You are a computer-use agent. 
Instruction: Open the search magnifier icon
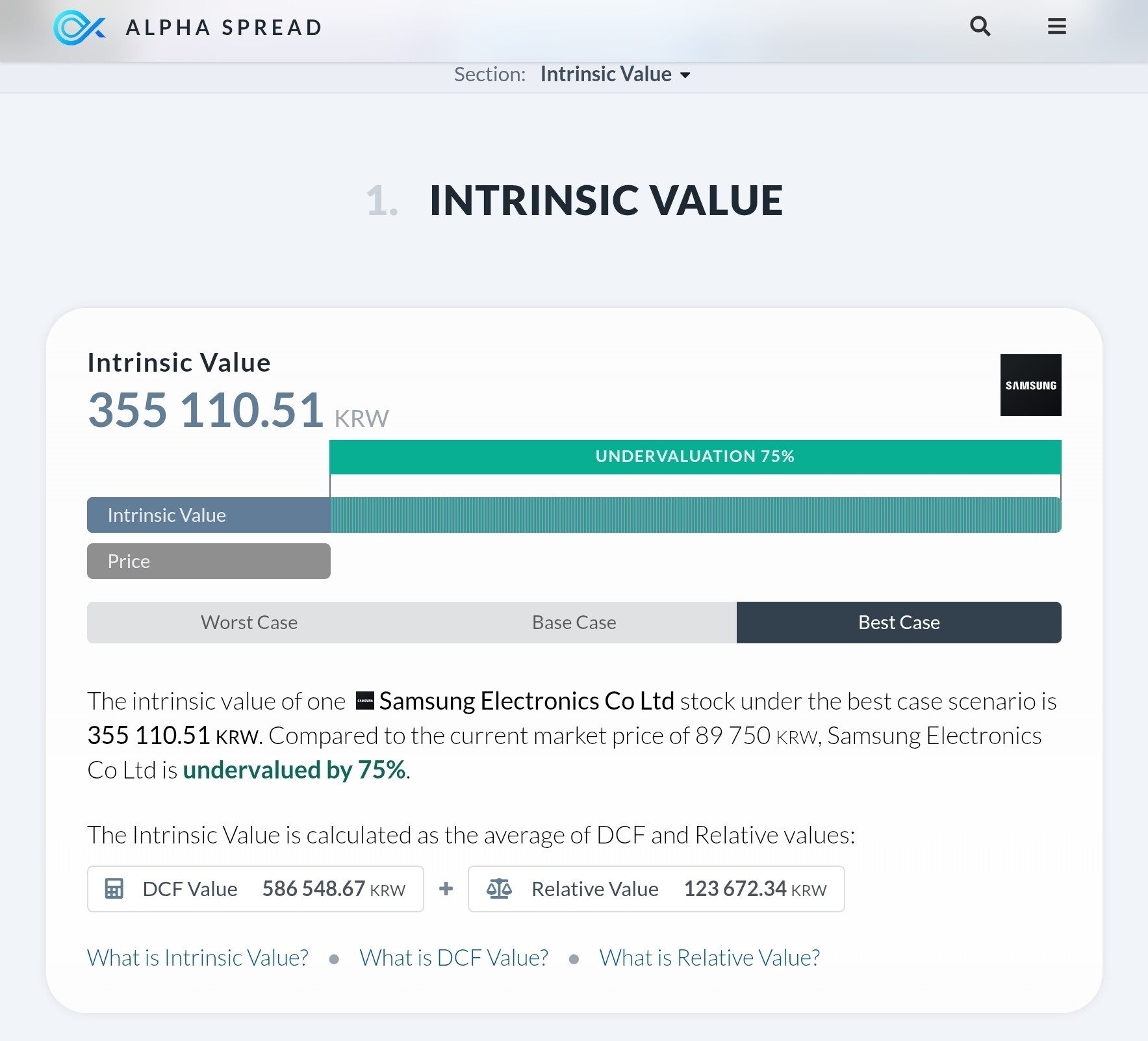(x=980, y=27)
